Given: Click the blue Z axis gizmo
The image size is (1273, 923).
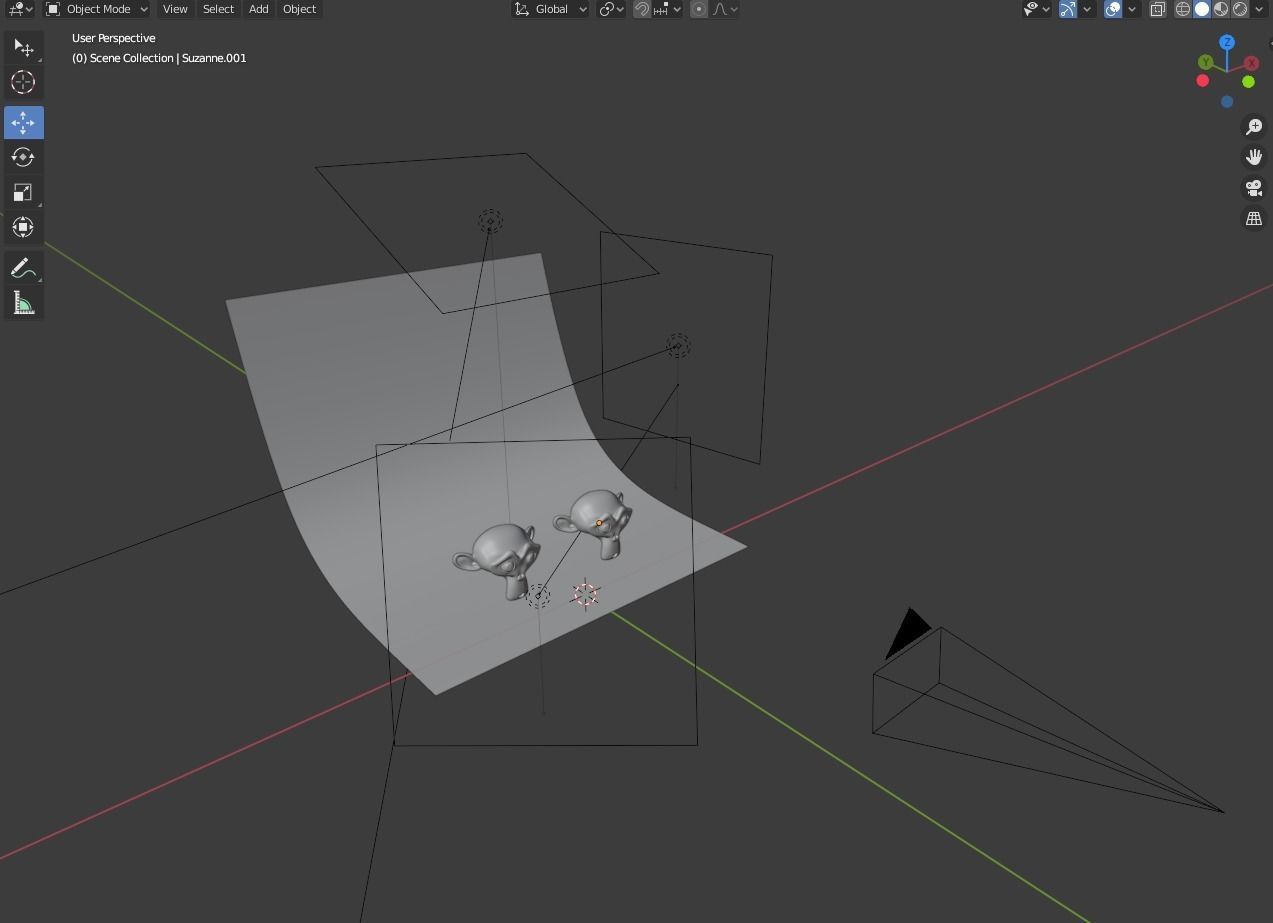Looking at the screenshot, I should click(1227, 42).
